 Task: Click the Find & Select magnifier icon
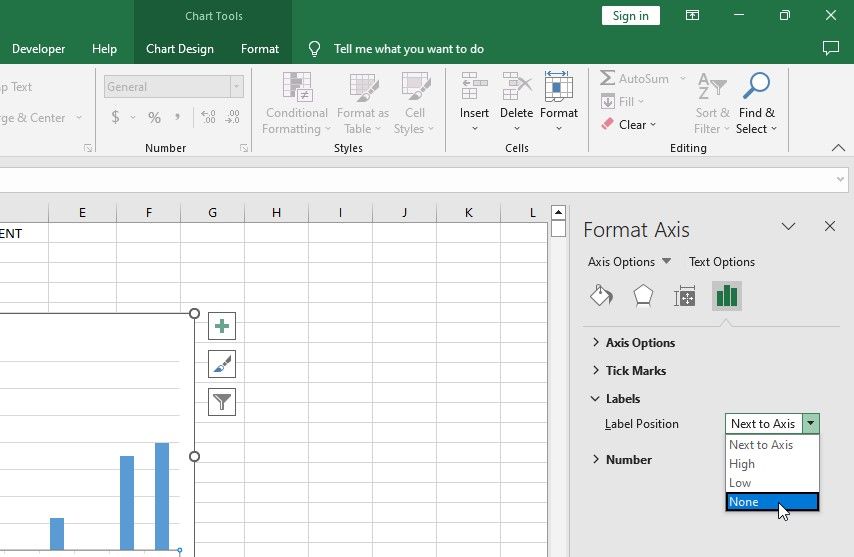[756, 87]
